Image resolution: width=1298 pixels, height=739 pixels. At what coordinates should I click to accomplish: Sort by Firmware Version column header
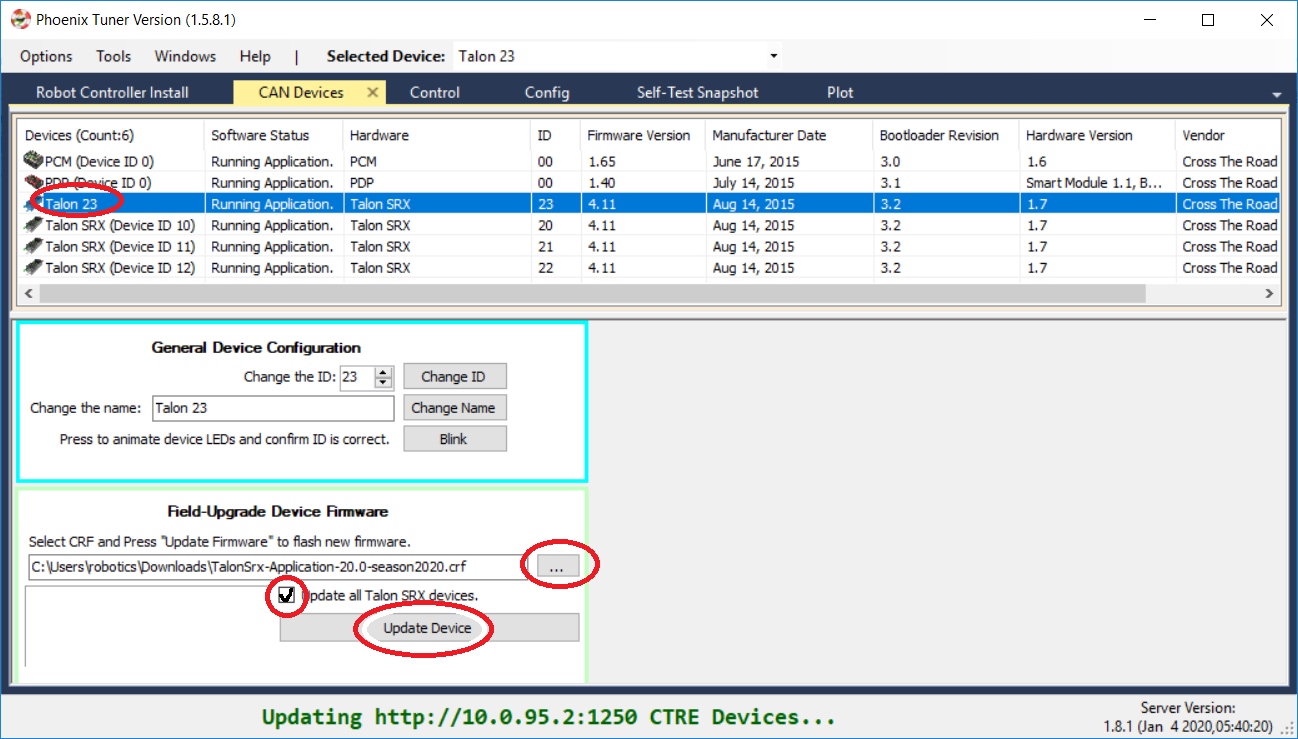[643, 135]
